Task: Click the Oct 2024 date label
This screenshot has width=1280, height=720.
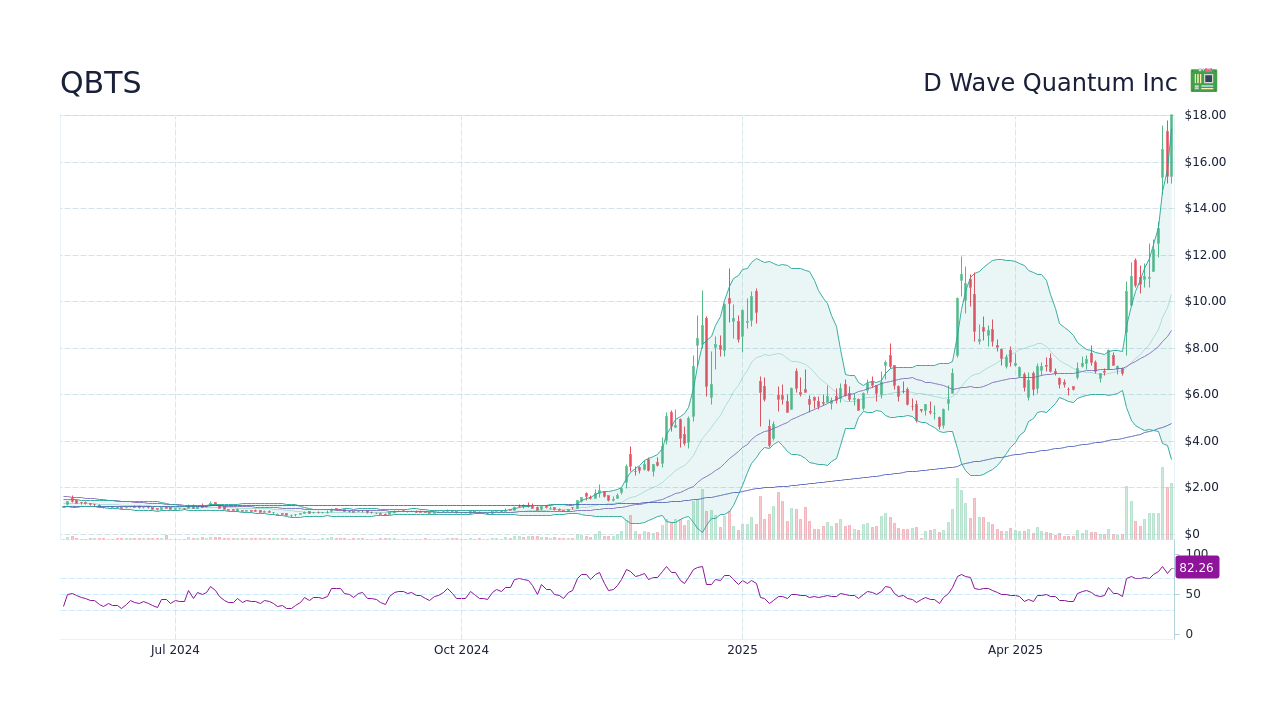Action: [x=461, y=650]
